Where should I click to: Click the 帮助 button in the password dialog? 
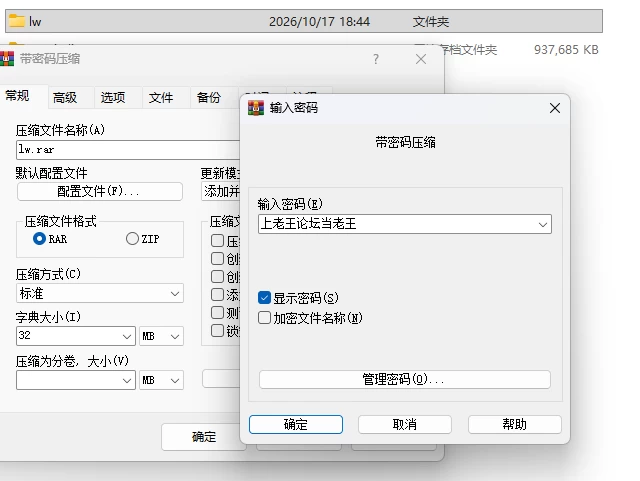pos(515,425)
